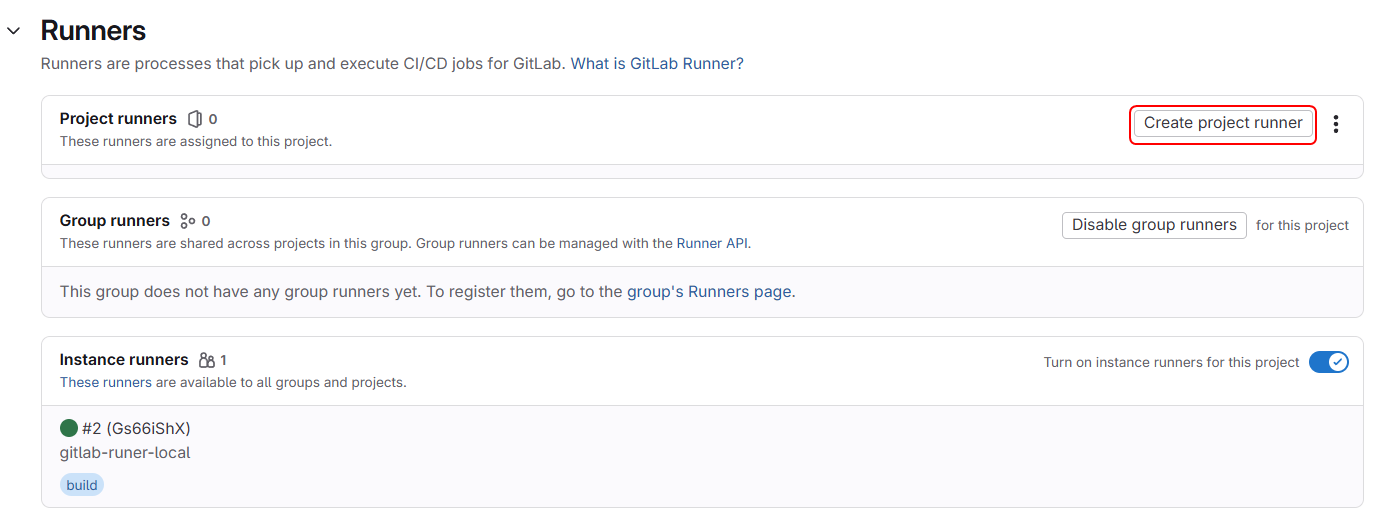Open the What is GitLab Runner link

[x=656, y=63]
